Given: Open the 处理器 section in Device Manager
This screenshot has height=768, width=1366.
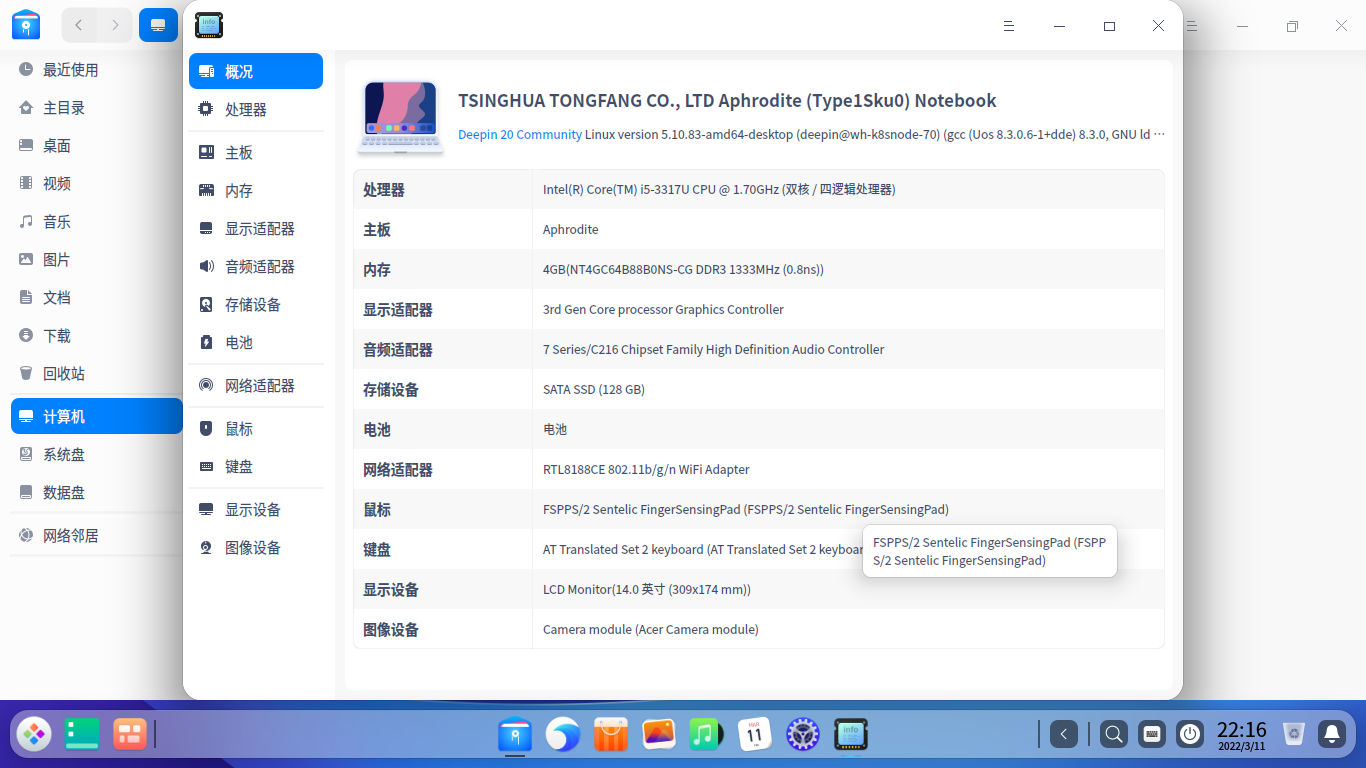Looking at the screenshot, I should point(246,109).
